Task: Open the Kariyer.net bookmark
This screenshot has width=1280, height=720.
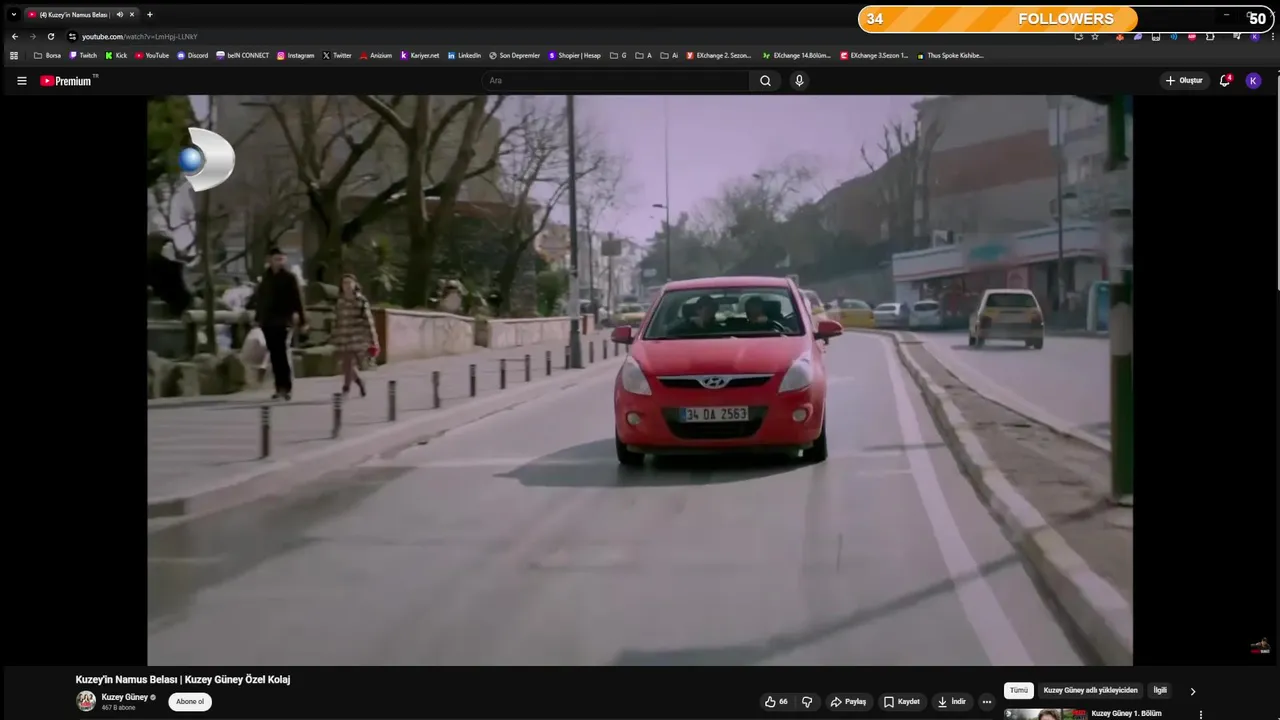Action: pyautogui.click(x=419, y=56)
